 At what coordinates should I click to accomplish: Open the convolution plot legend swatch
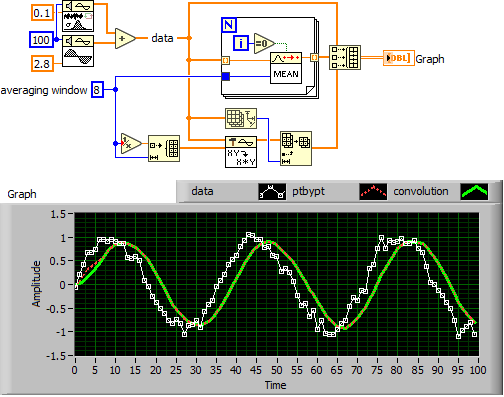(474, 192)
